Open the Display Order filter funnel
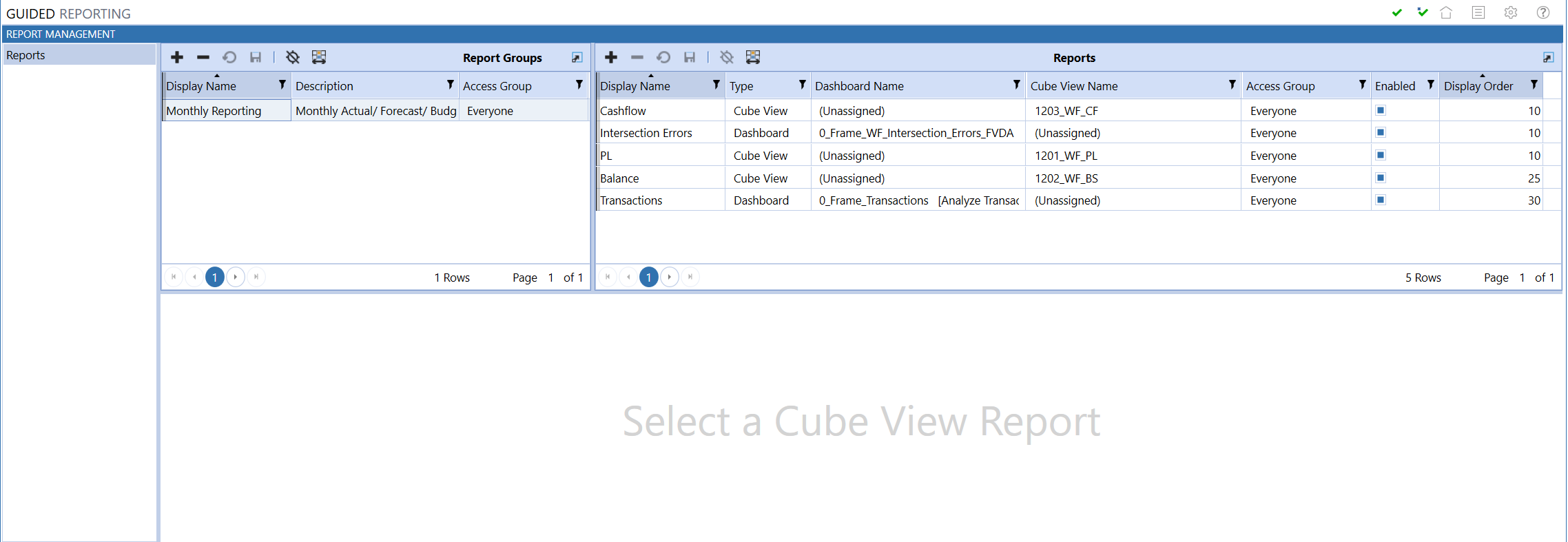The width and height of the screenshot is (1568, 542). coord(1534,85)
